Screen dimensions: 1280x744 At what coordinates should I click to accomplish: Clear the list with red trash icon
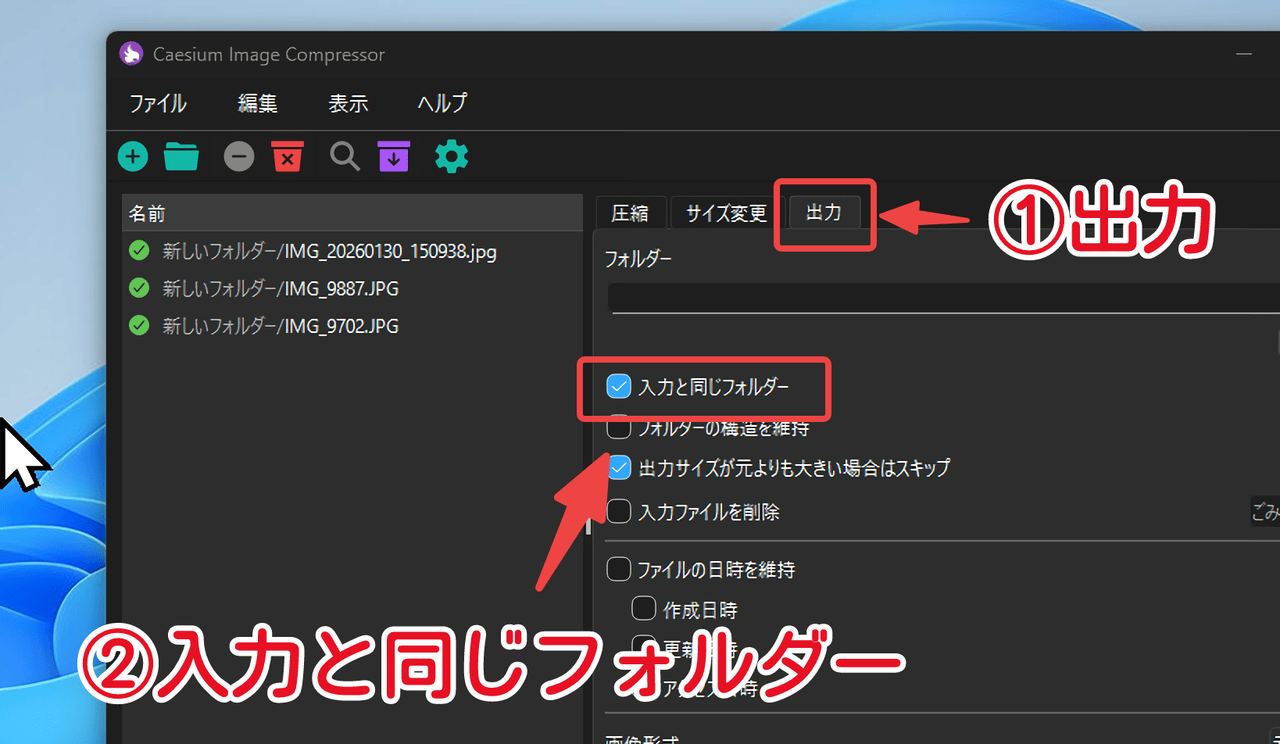(x=288, y=157)
